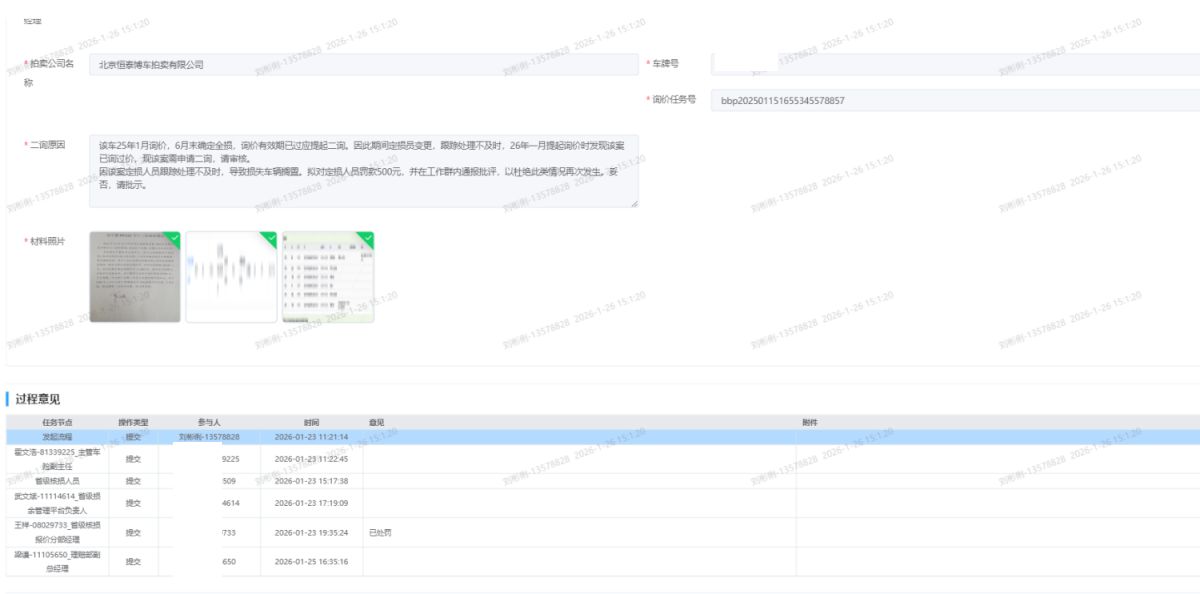Click inside the 二询原因 text area
Viewport: 1200px width, 594px height.
pyautogui.click(x=363, y=171)
